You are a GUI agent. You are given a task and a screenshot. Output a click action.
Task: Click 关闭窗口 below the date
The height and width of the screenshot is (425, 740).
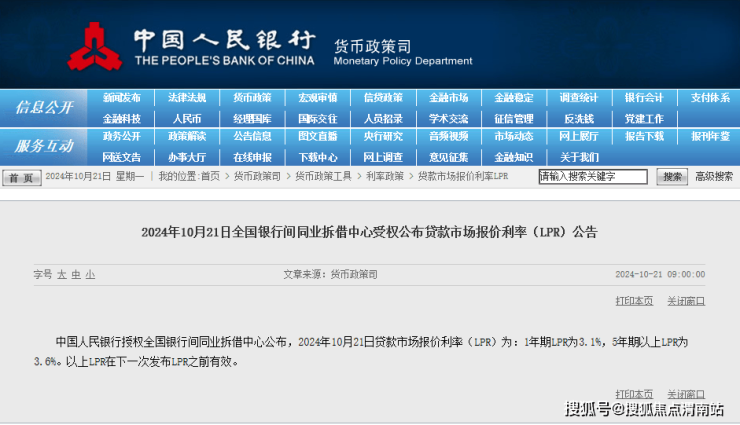[x=686, y=301]
